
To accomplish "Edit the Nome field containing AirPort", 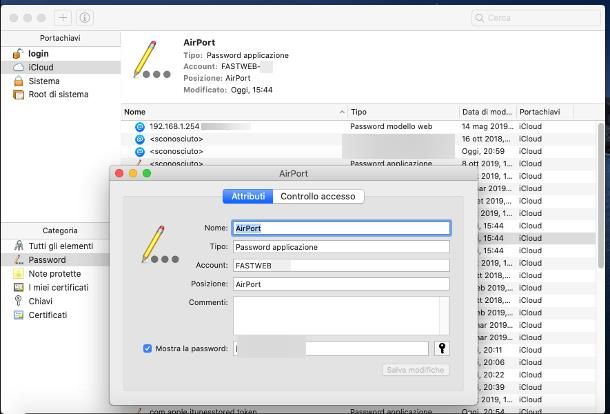I will point(341,228).
